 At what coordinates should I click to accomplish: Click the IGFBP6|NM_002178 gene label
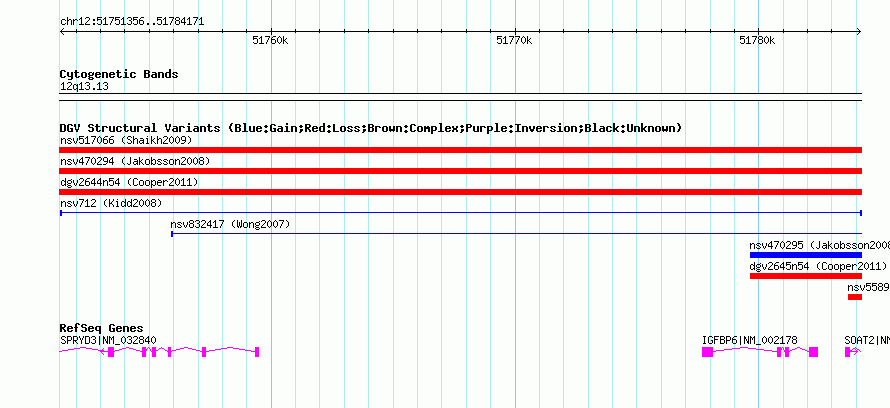pos(750,340)
